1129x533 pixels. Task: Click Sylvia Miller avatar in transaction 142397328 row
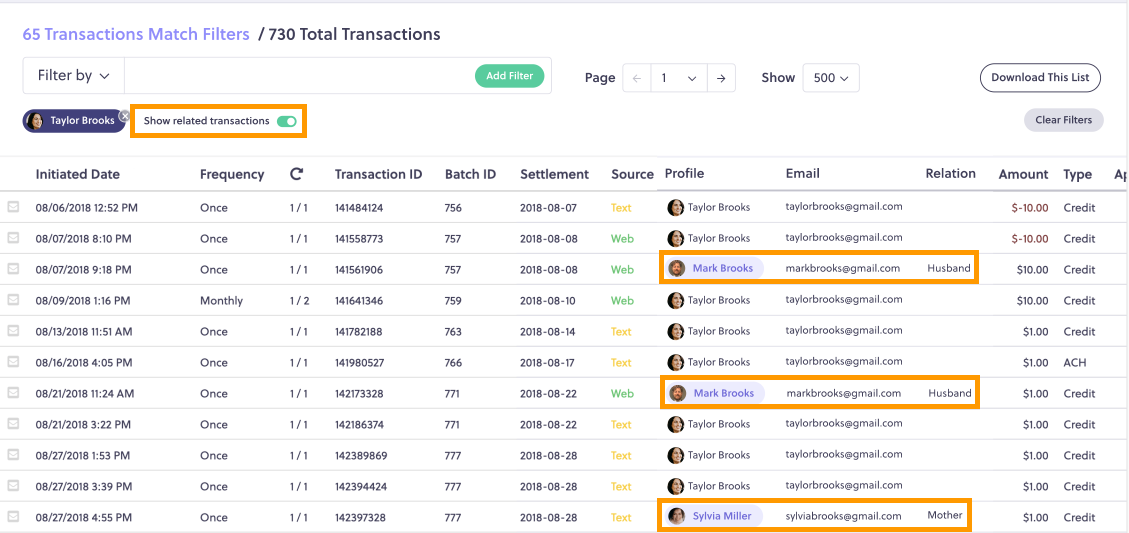pyautogui.click(x=676, y=516)
